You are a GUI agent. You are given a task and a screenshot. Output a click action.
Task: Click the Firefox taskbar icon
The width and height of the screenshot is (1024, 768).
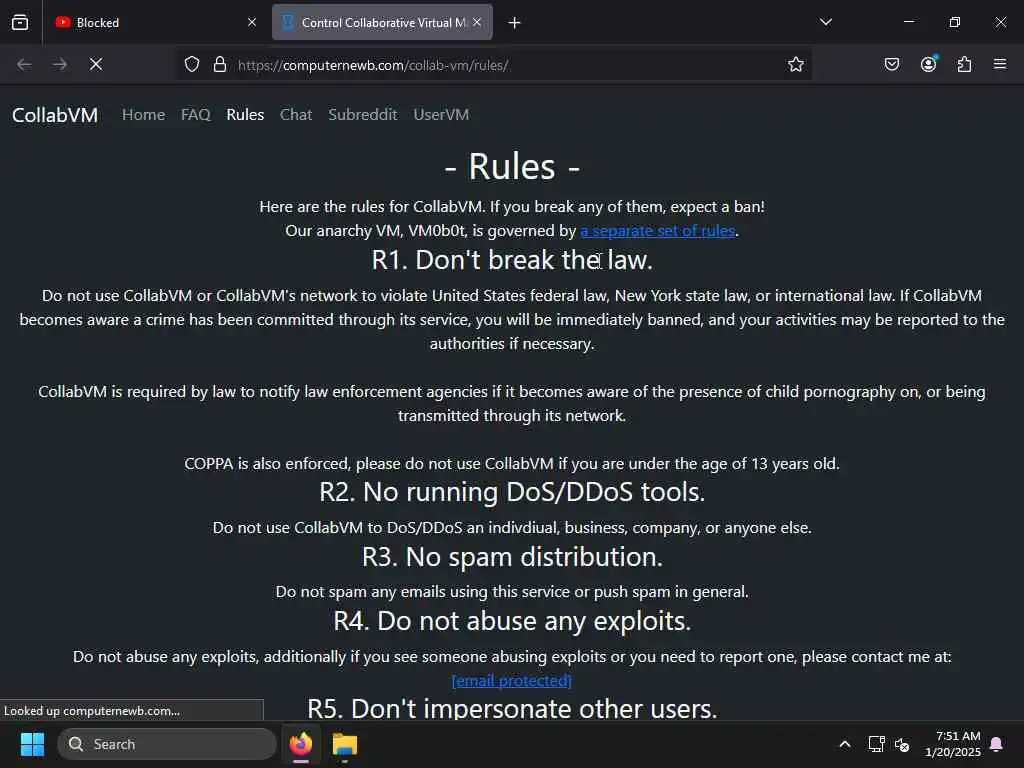[301, 744]
